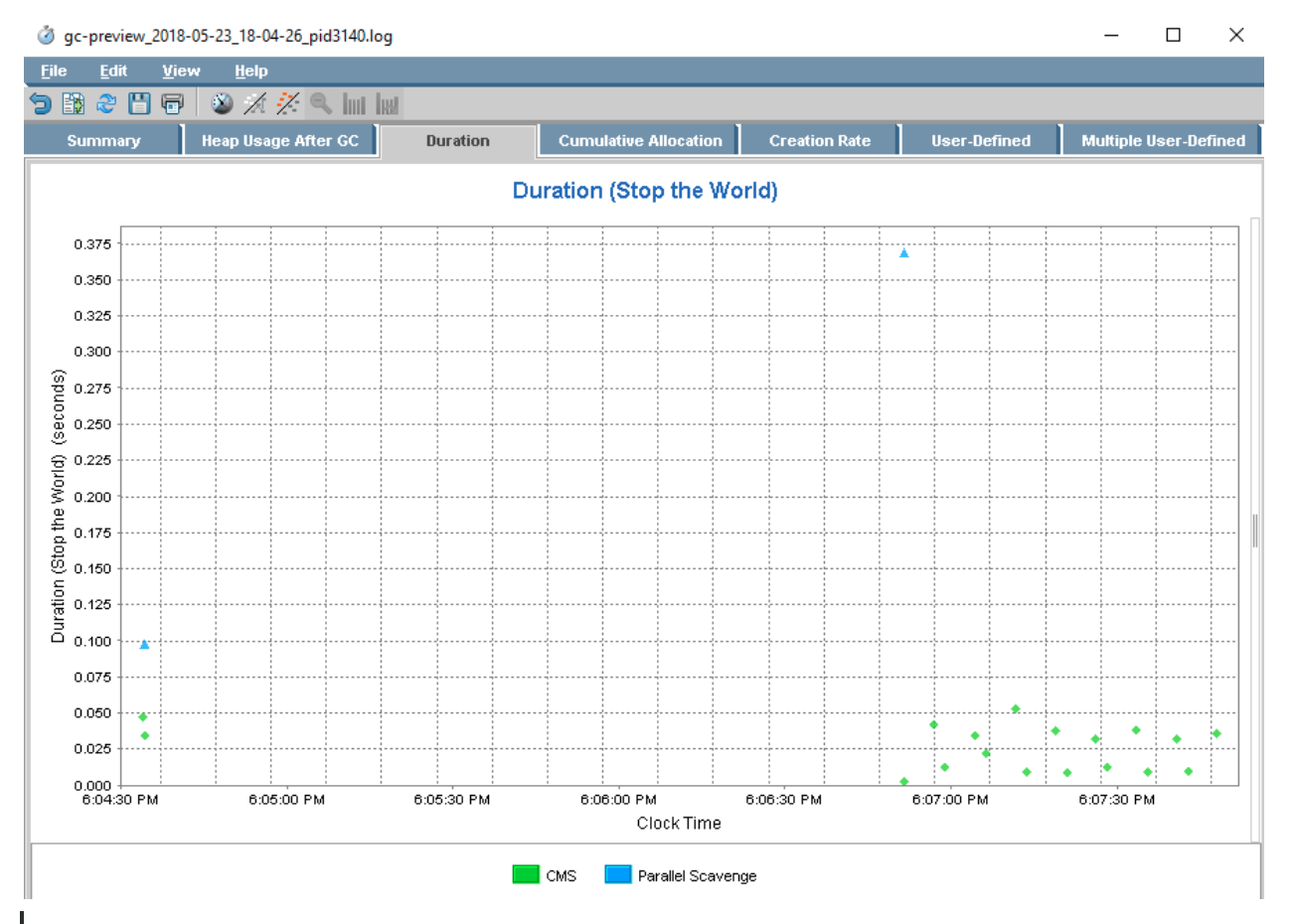This screenshot has width=1296, height=924.
Task: Click the 0.375 y-axis value
Action: (92, 244)
